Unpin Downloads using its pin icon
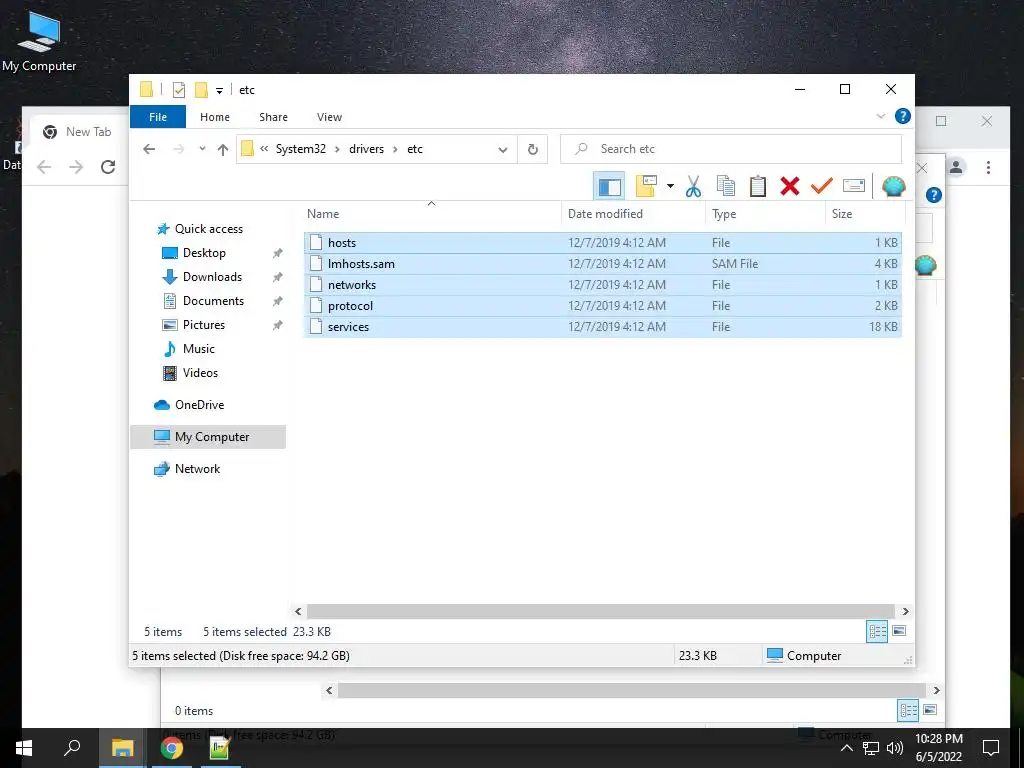The width and height of the screenshot is (1024, 768). 277,278
